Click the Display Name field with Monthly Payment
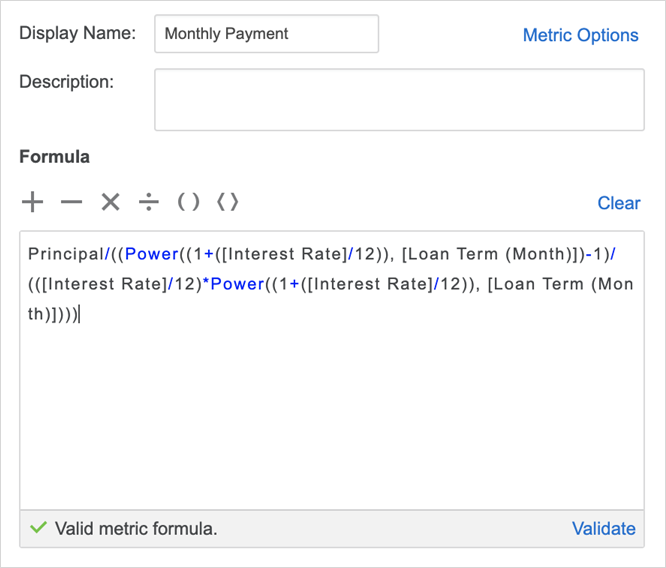Viewport: 666px width, 568px height. point(266,34)
